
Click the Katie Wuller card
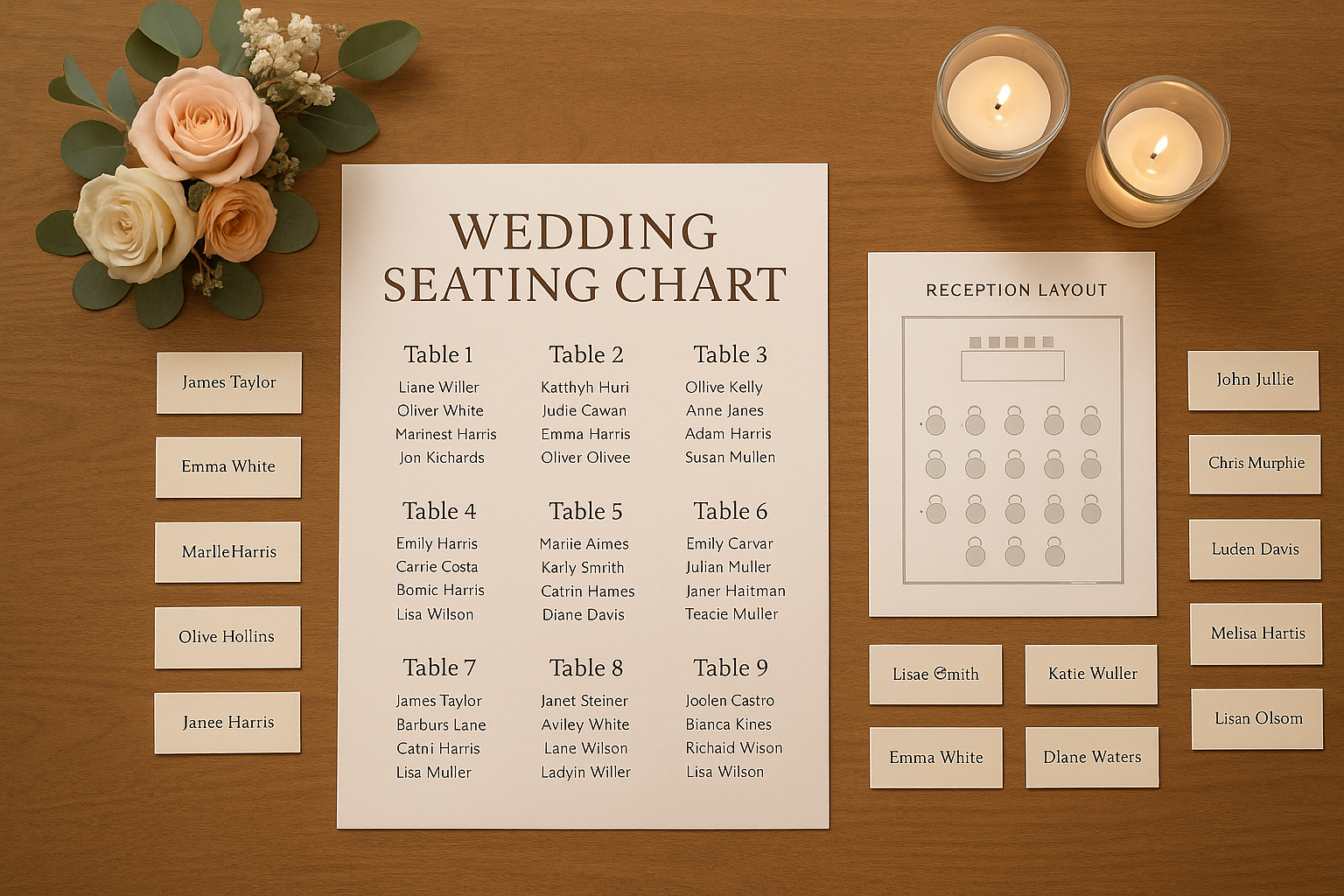pos(1091,674)
